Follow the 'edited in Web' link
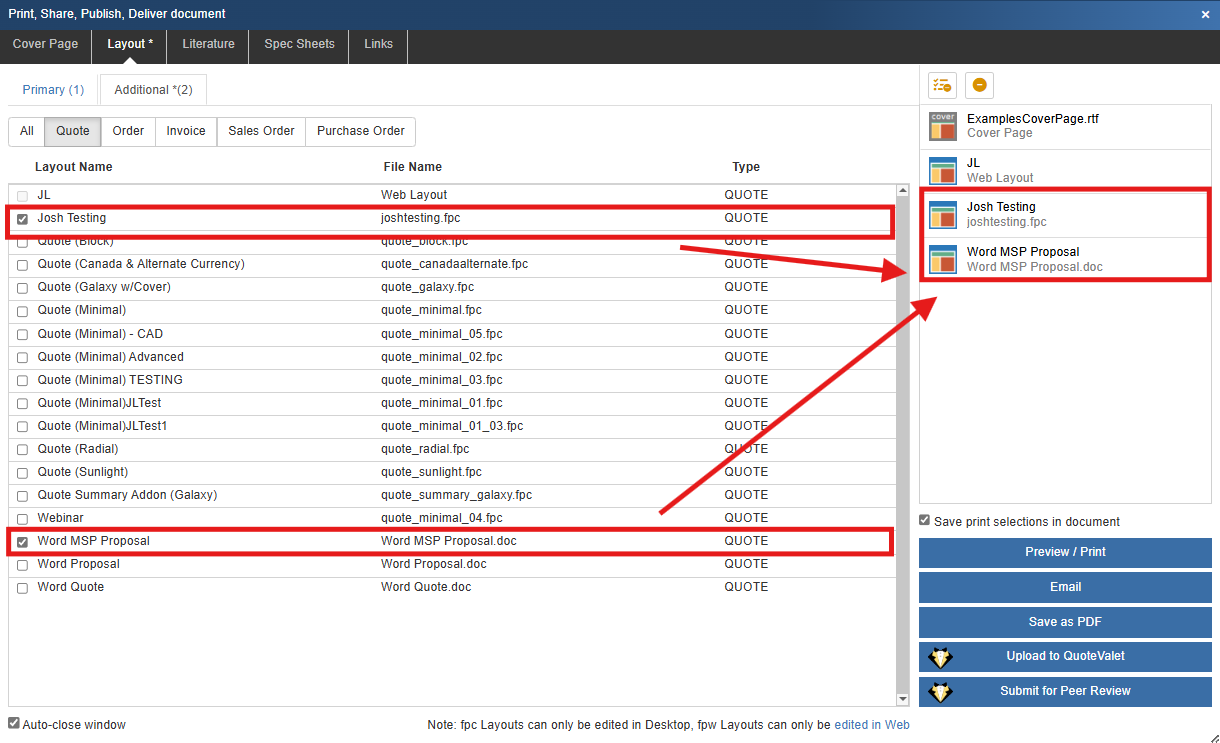This screenshot has width=1220, height=743. tap(872, 725)
